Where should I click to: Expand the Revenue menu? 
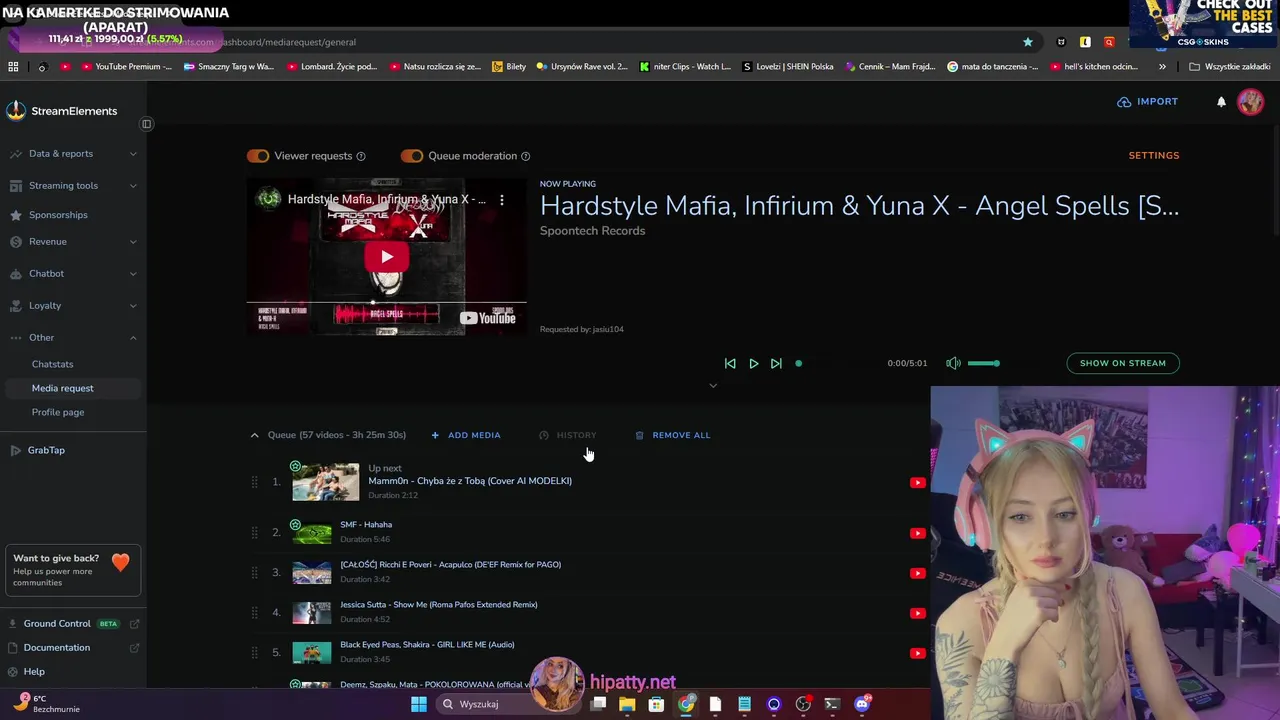(x=133, y=242)
